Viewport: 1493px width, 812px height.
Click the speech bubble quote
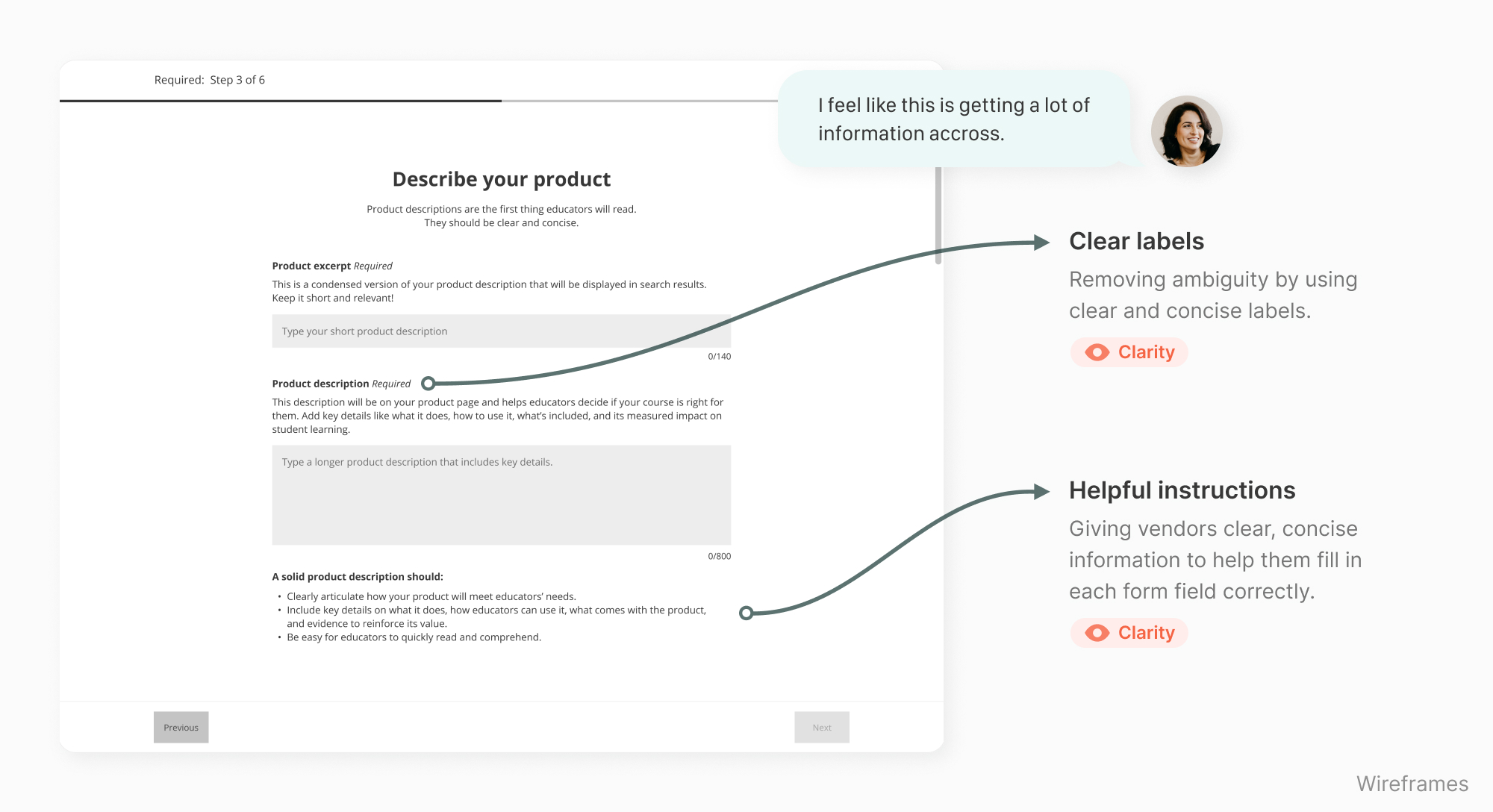point(953,119)
